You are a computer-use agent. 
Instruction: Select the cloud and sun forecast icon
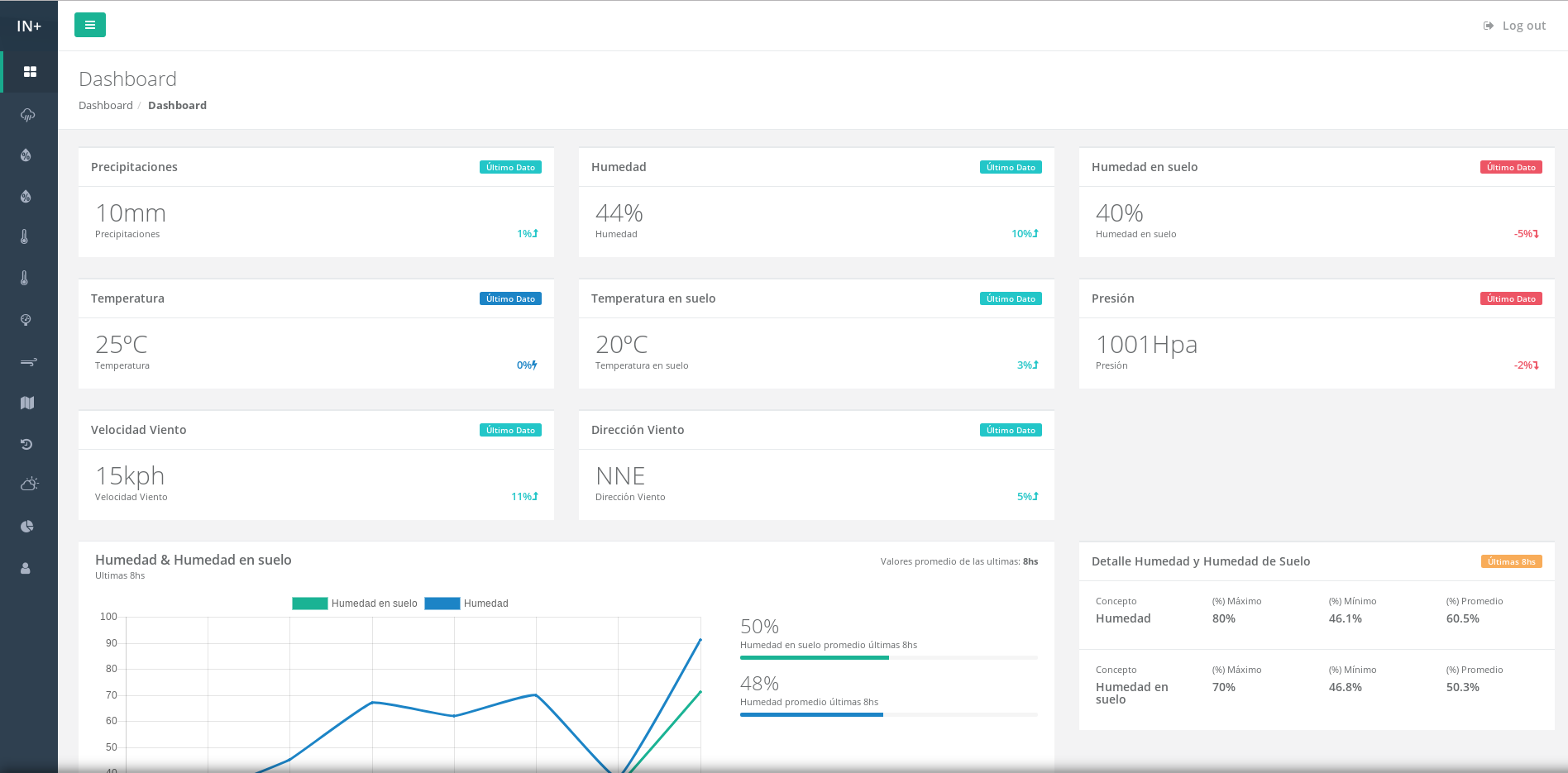[x=29, y=484]
